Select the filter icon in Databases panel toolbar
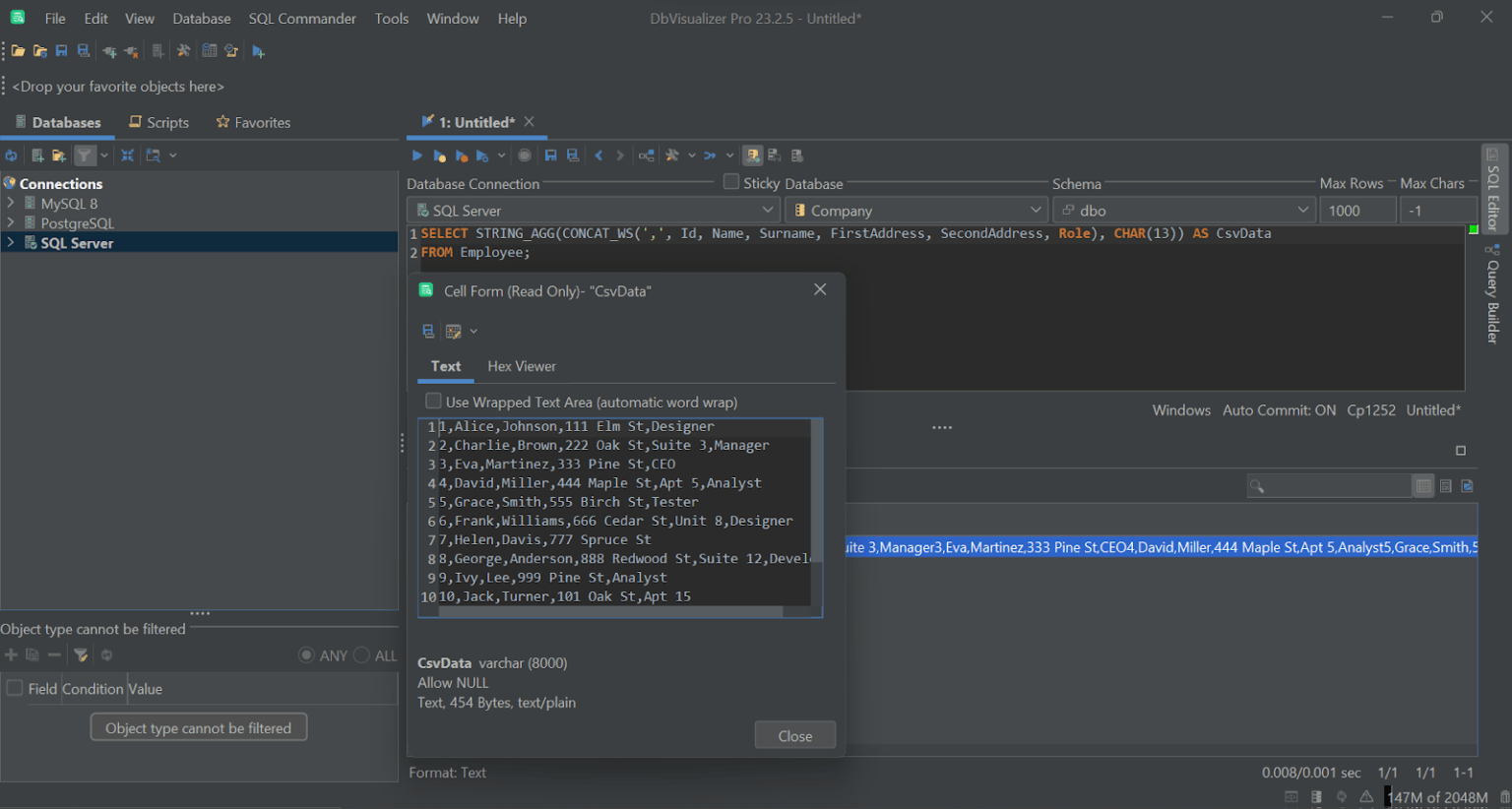The height and width of the screenshot is (809, 1512). [84, 155]
